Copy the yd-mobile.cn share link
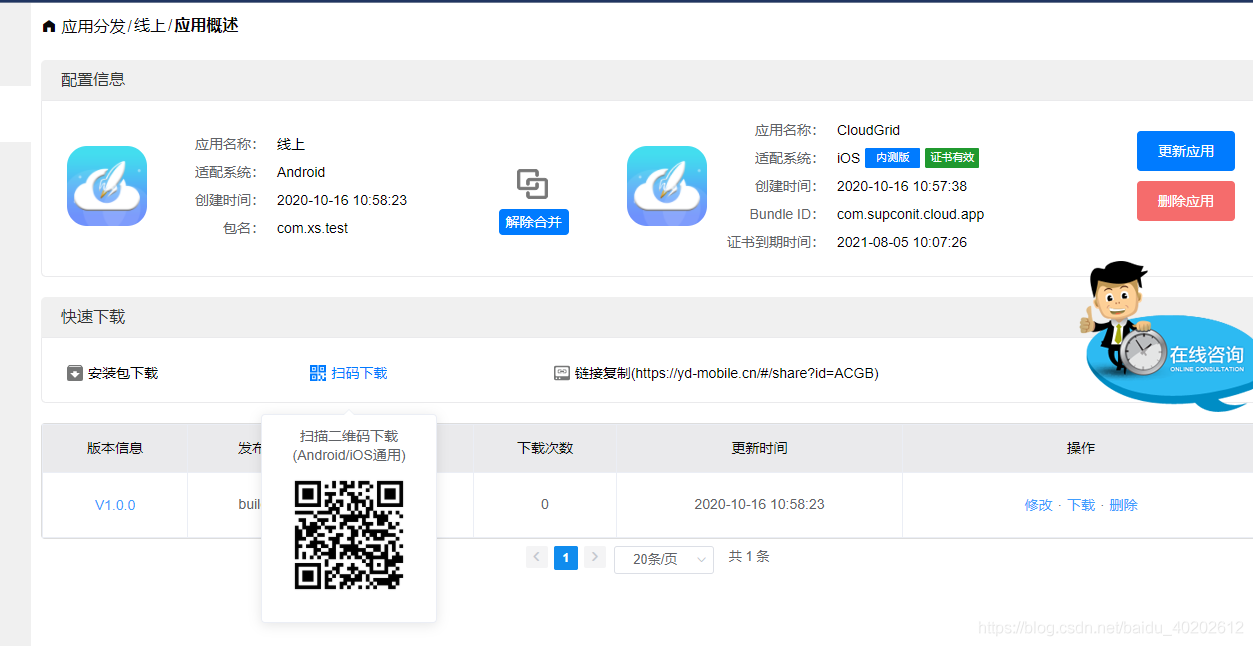 pos(727,373)
